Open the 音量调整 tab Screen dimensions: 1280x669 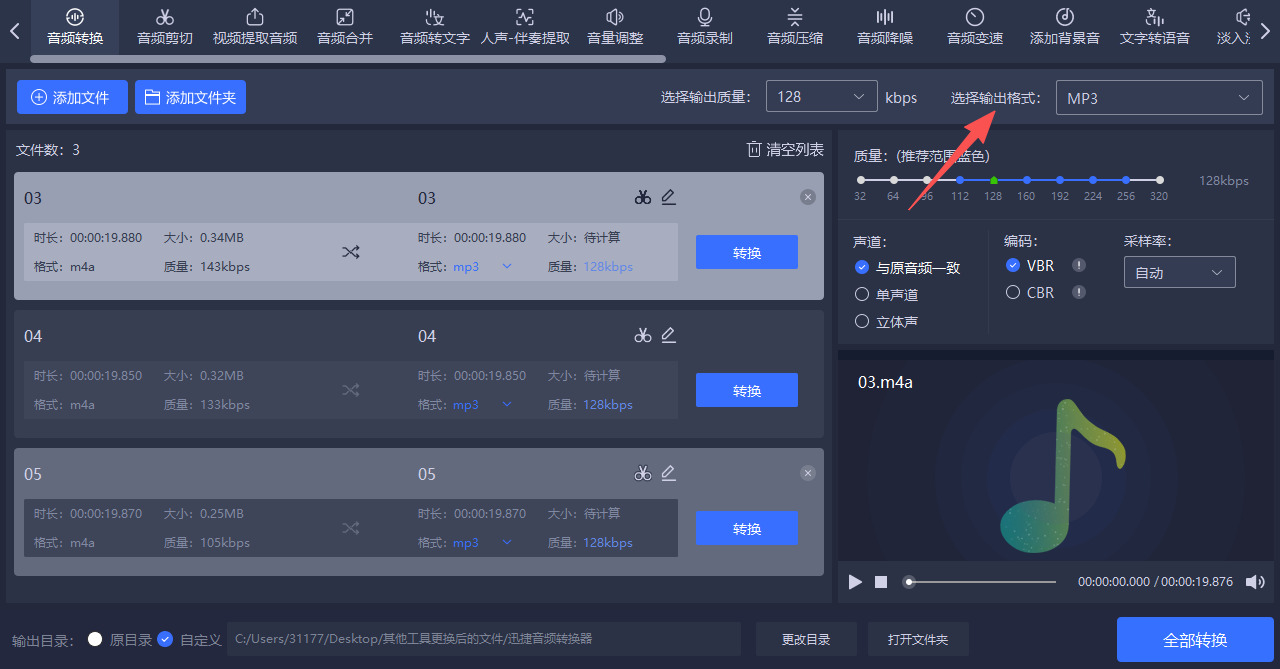tap(615, 27)
